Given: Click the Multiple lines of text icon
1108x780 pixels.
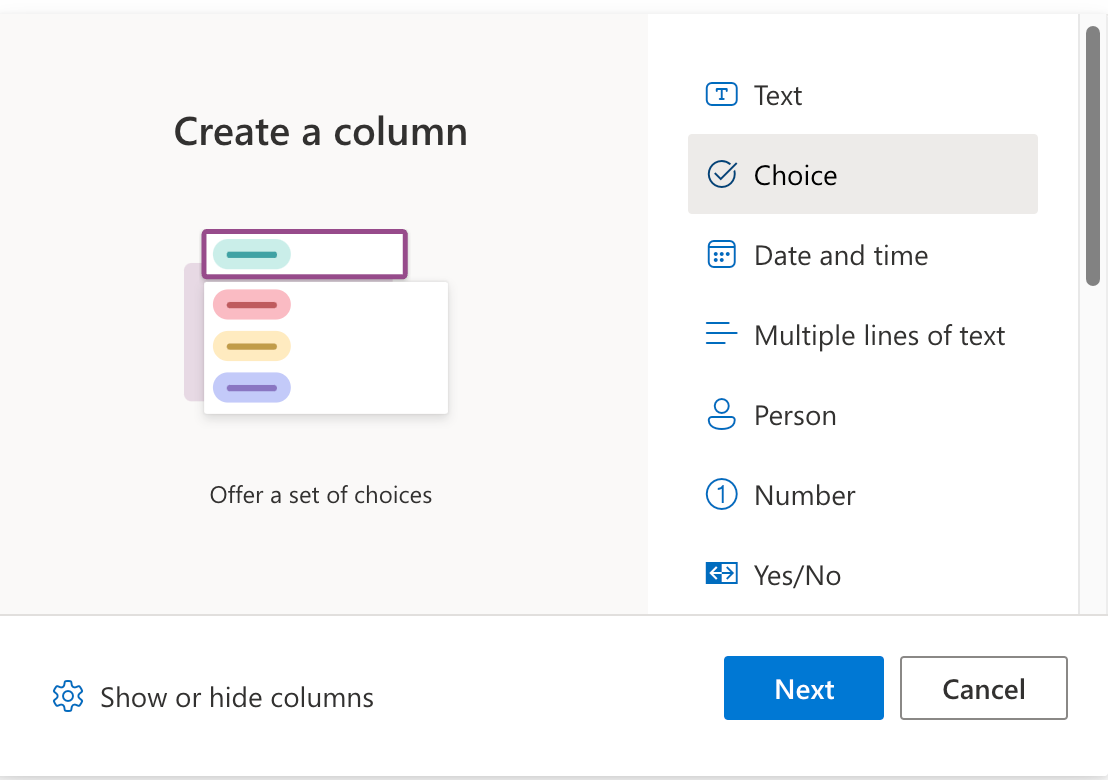Looking at the screenshot, I should coord(721,335).
